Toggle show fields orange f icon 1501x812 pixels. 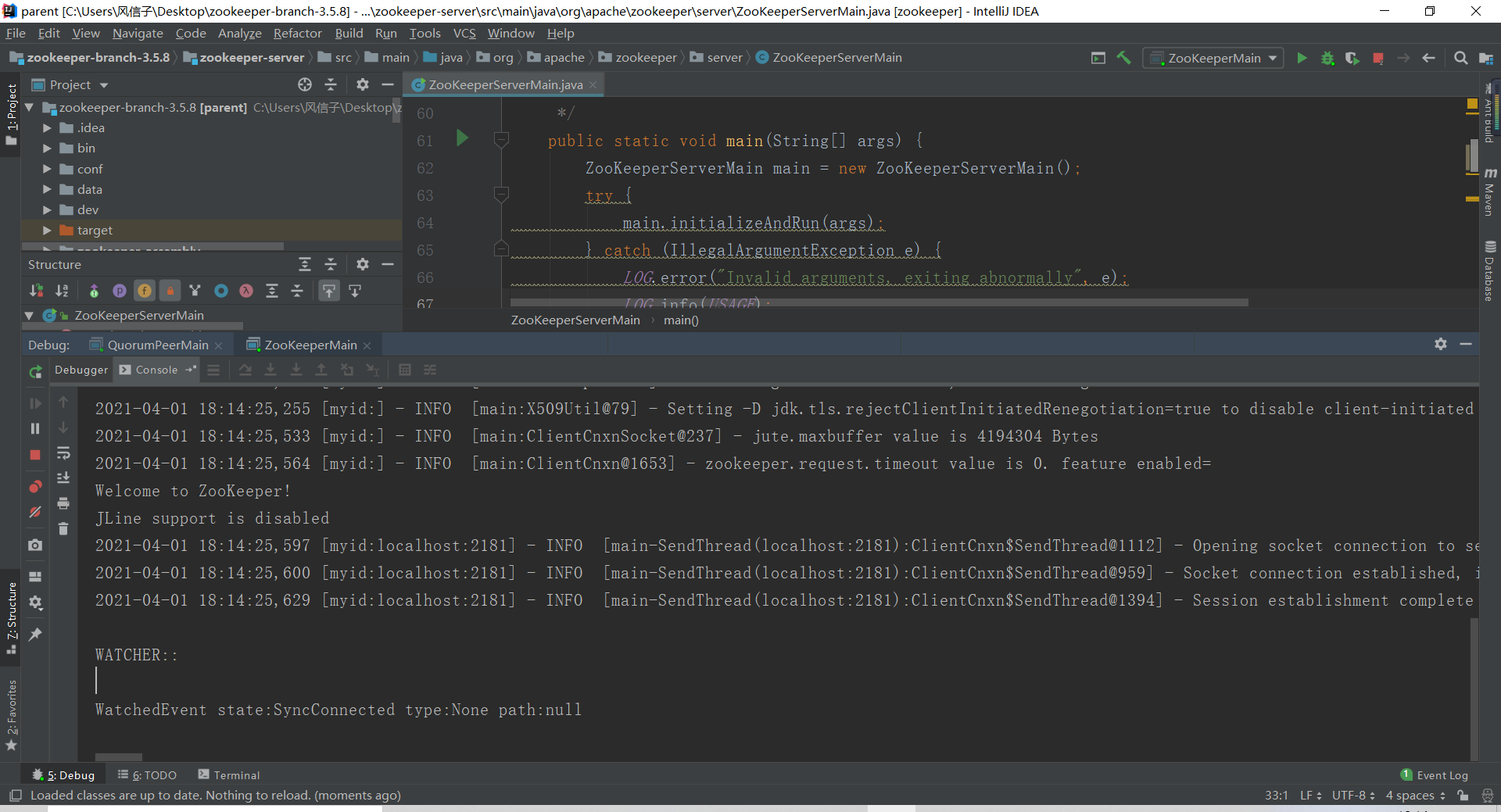pos(145,291)
